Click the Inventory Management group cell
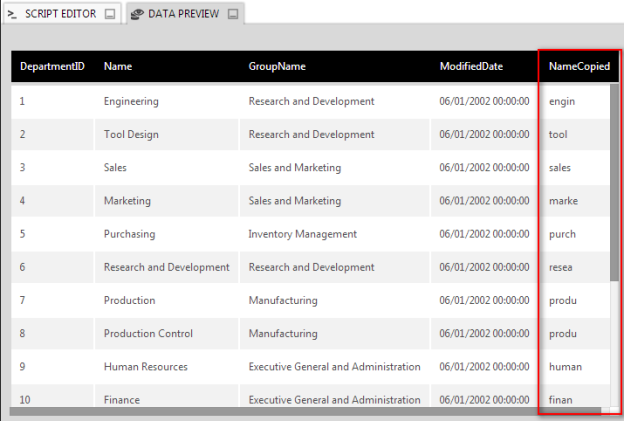The height and width of the screenshot is (421, 624). click(x=302, y=234)
